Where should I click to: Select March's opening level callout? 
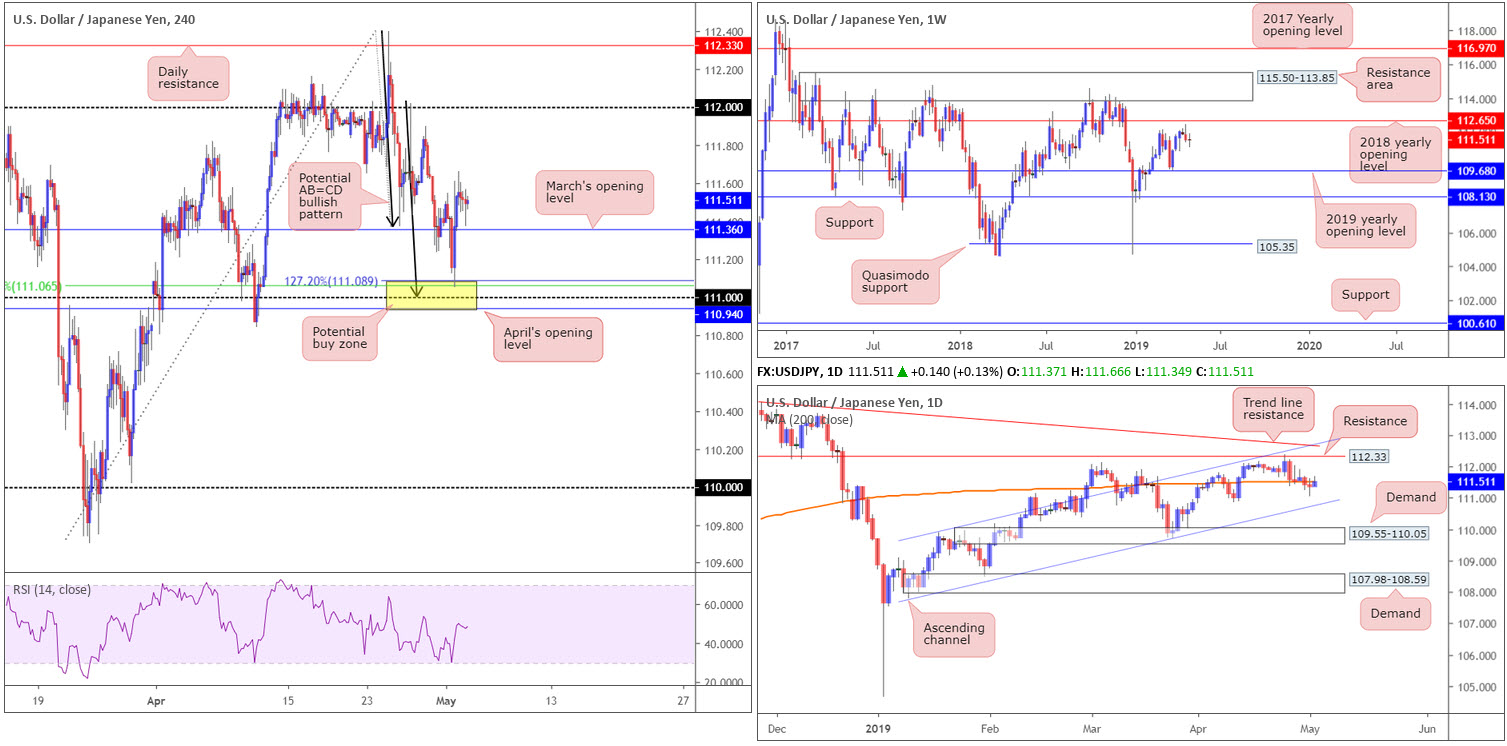pos(595,194)
